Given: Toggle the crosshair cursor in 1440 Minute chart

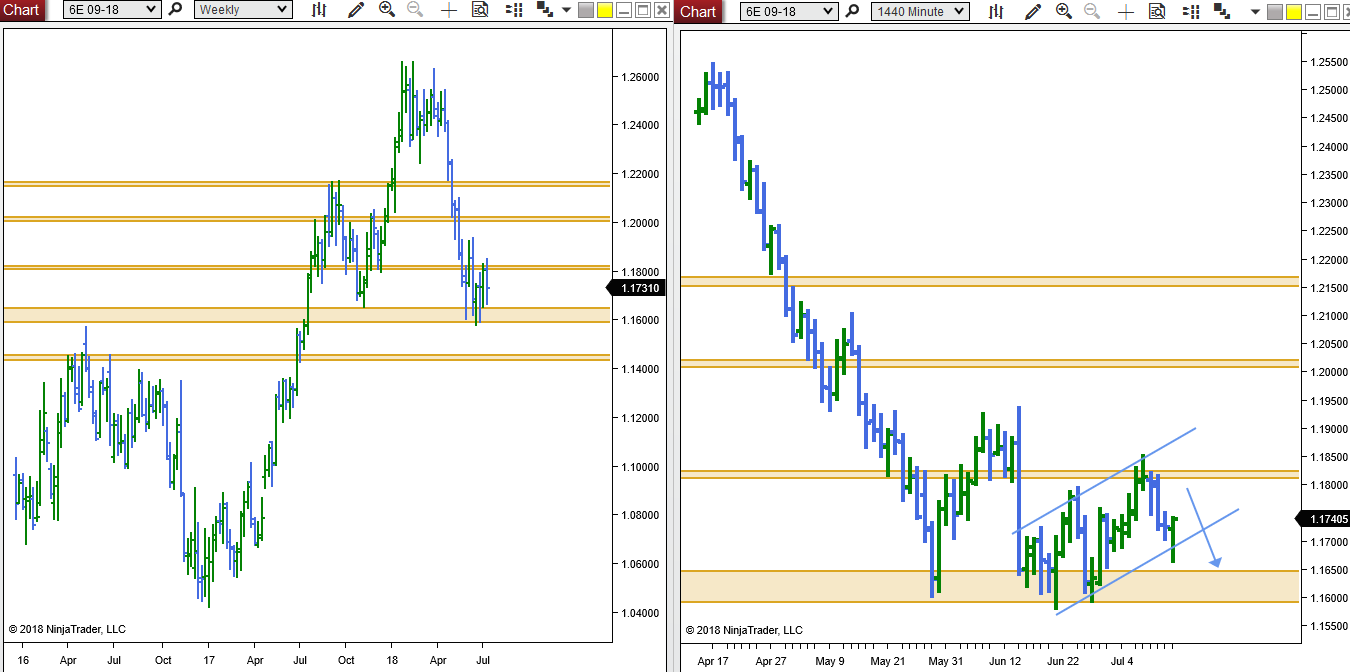Looking at the screenshot, I should (x=1127, y=11).
